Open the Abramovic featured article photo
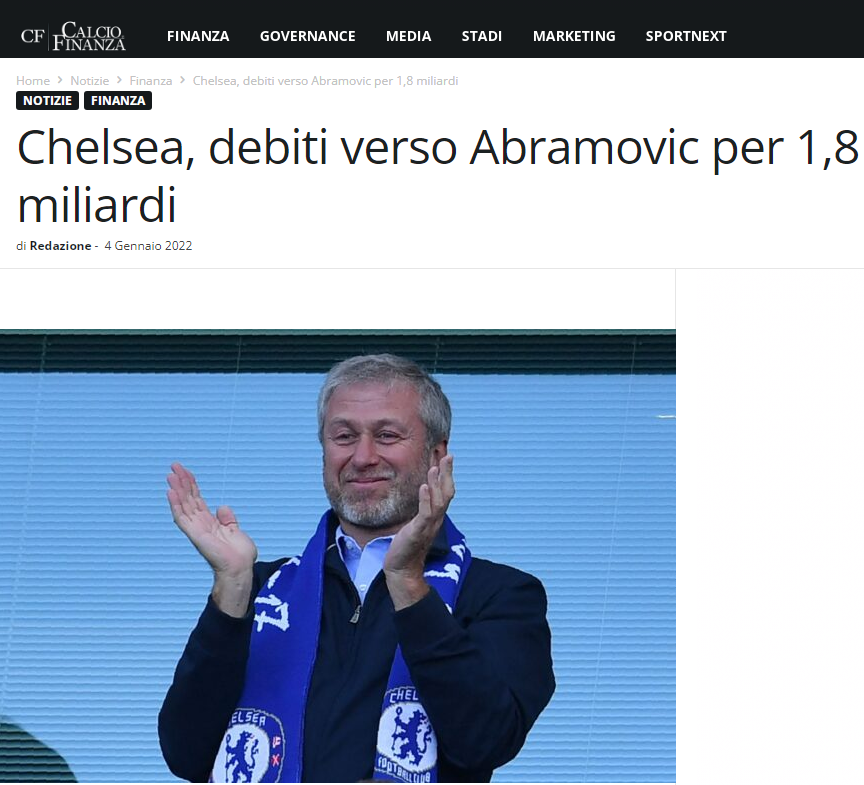Image resolution: width=864 pixels, height=785 pixels. (x=338, y=556)
